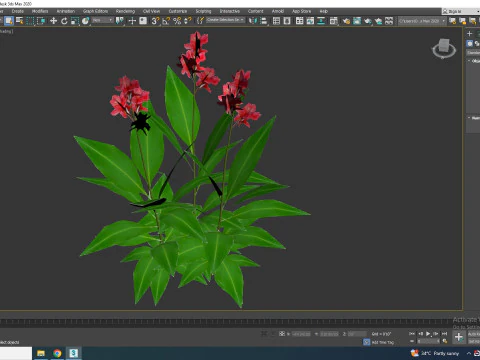The width and height of the screenshot is (480, 360).
Task: Open the Scripting menu
Action: click(x=203, y=11)
